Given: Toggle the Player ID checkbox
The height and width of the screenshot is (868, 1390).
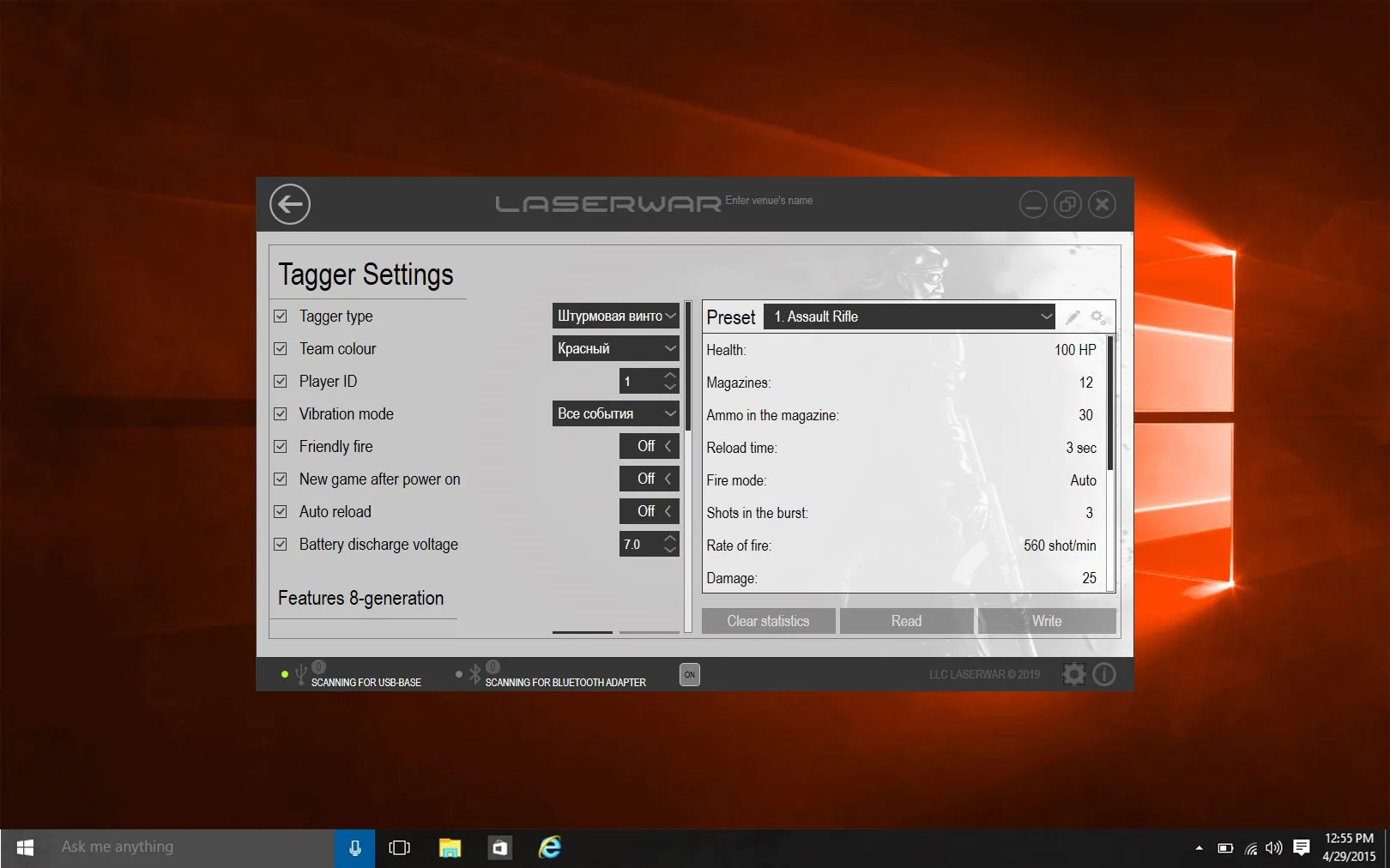Looking at the screenshot, I should point(281,382).
